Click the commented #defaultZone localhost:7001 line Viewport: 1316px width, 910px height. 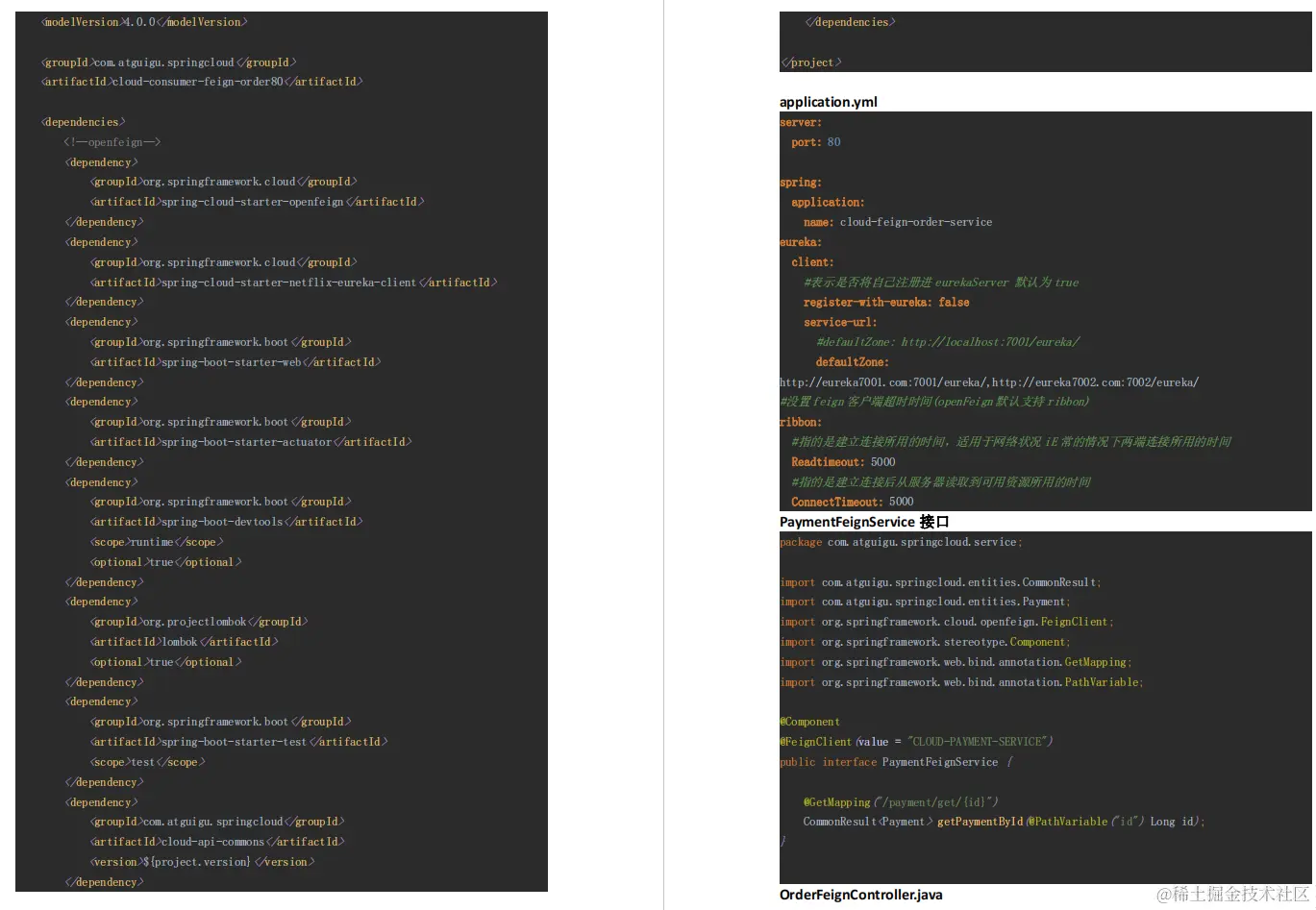click(948, 342)
